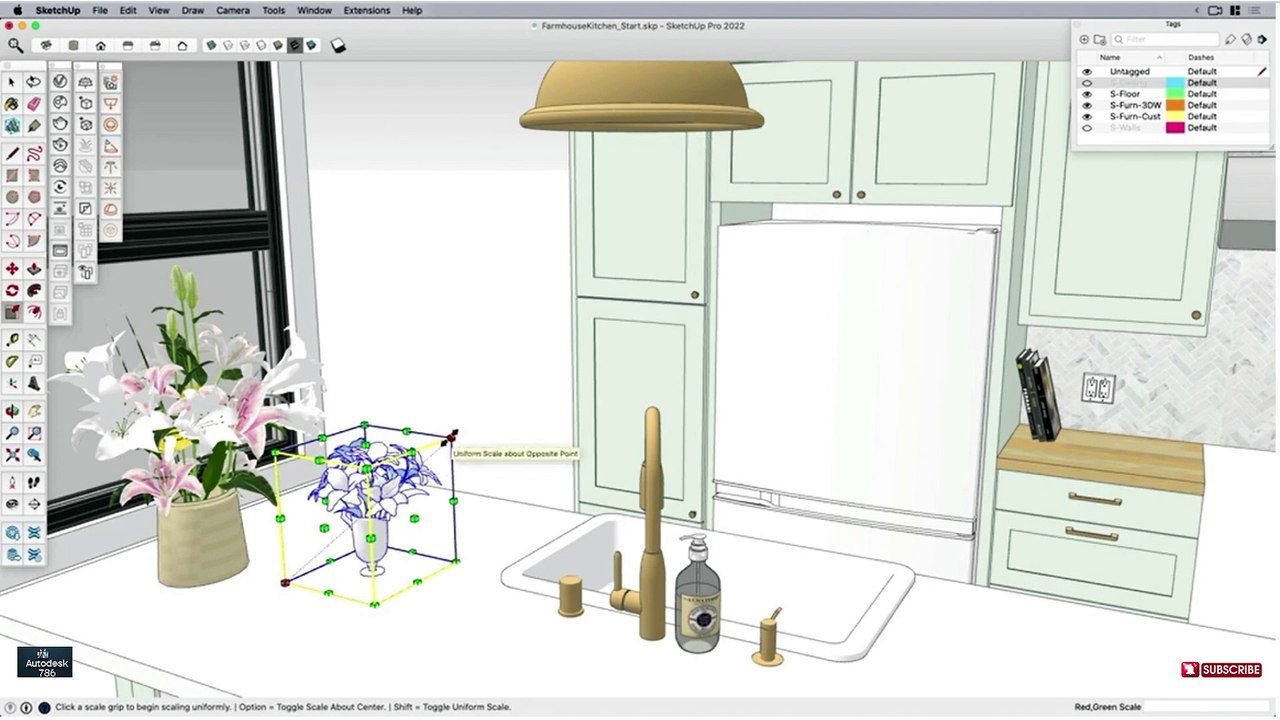Screen dimensions: 1280x720
Task: Select the Circle tool
Action: tap(12, 197)
